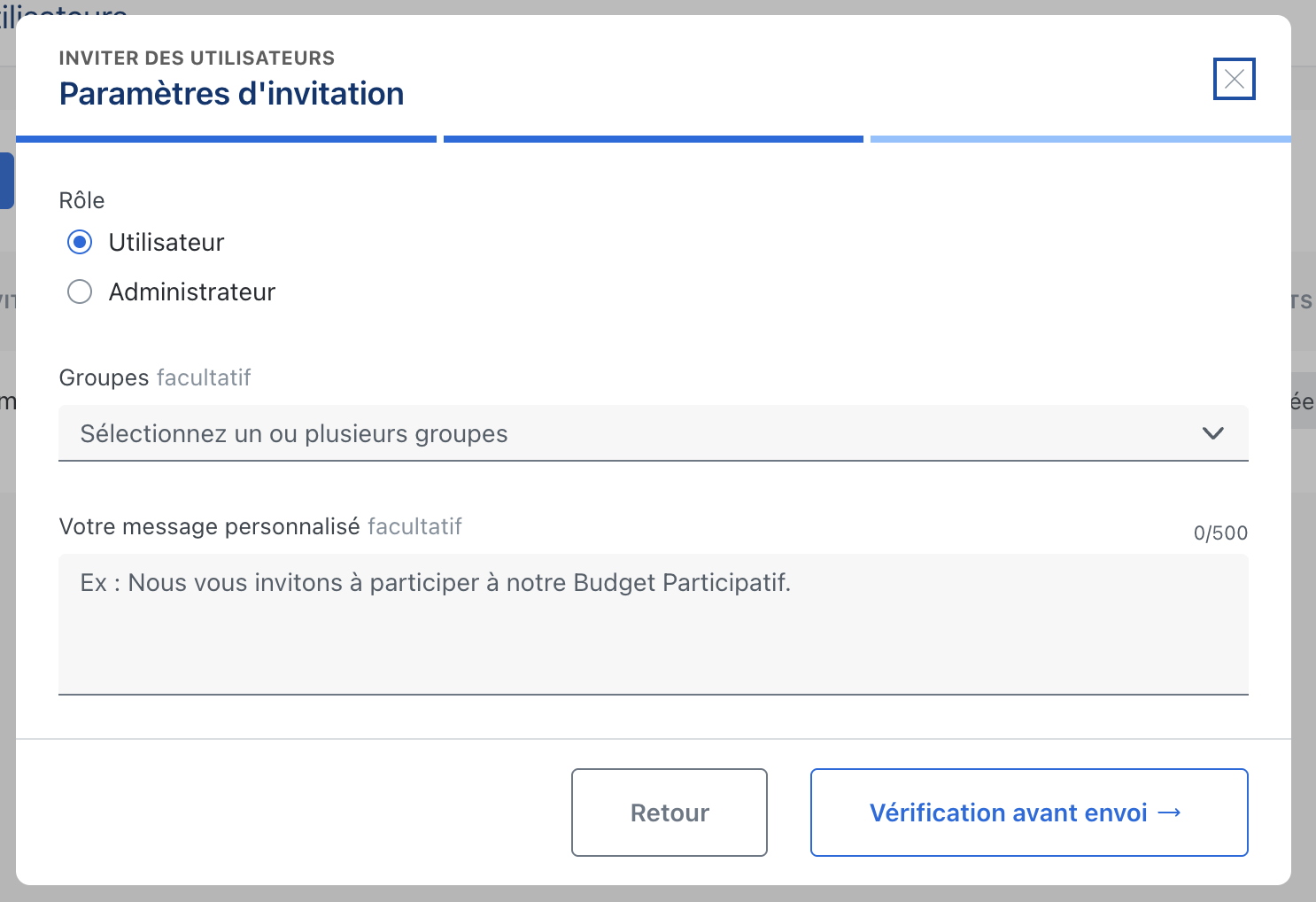Click the 'Votre message personnalisé' label
The height and width of the screenshot is (902, 1316).
pyautogui.click(x=209, y=527)
